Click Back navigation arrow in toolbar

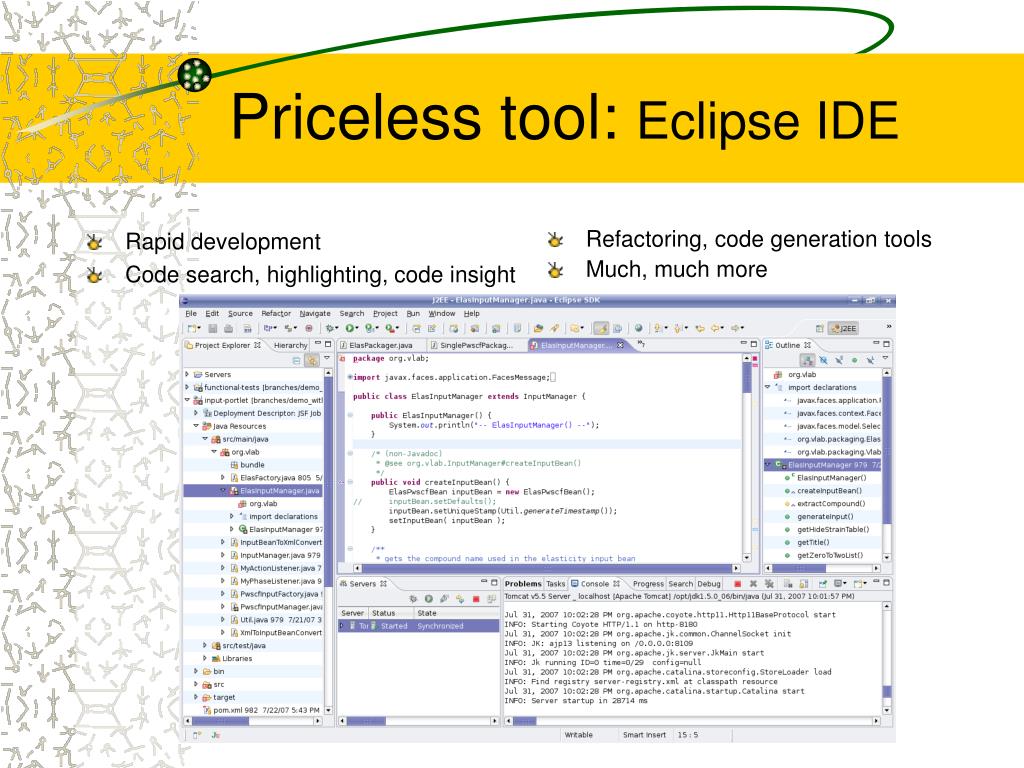tap(715, 328)
